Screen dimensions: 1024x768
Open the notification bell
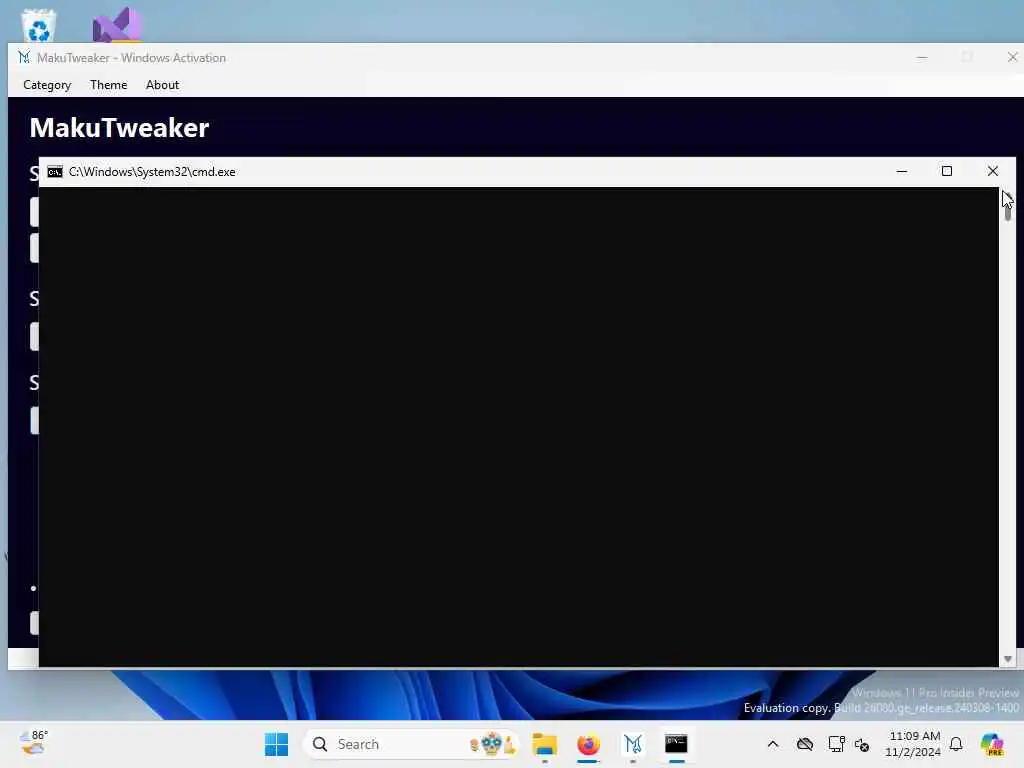pyautogui.click(x=956, y=744)
